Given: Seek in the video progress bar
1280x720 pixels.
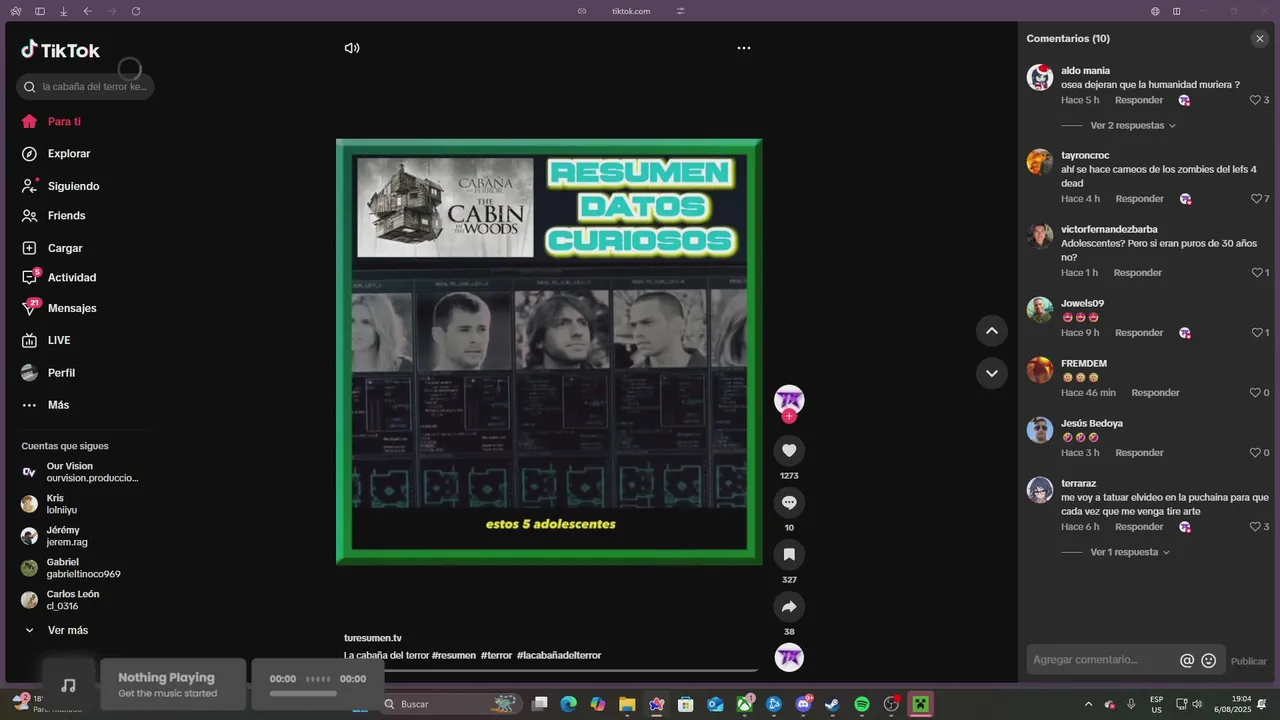Looking at the screenshot, I should pos(551,671).
